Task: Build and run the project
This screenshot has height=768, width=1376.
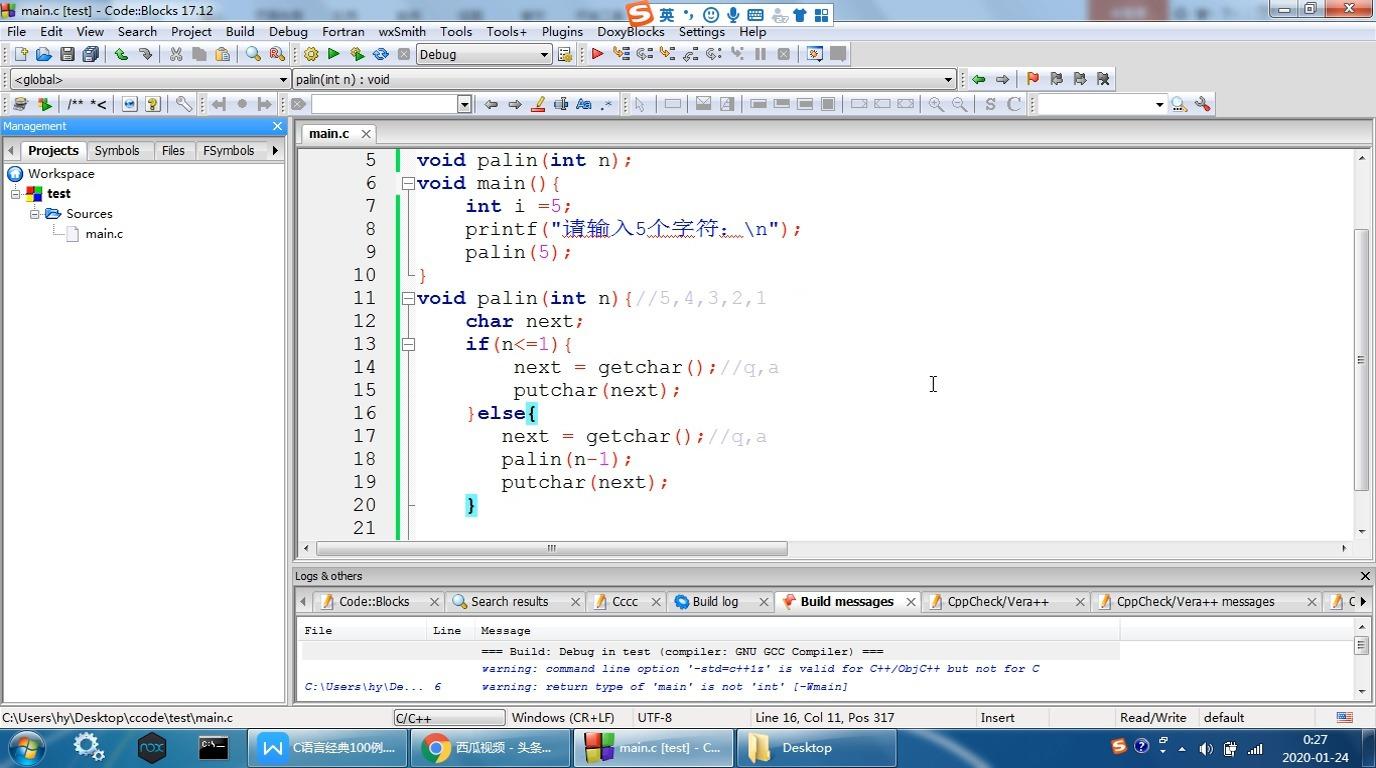Action: coord(357,54)
